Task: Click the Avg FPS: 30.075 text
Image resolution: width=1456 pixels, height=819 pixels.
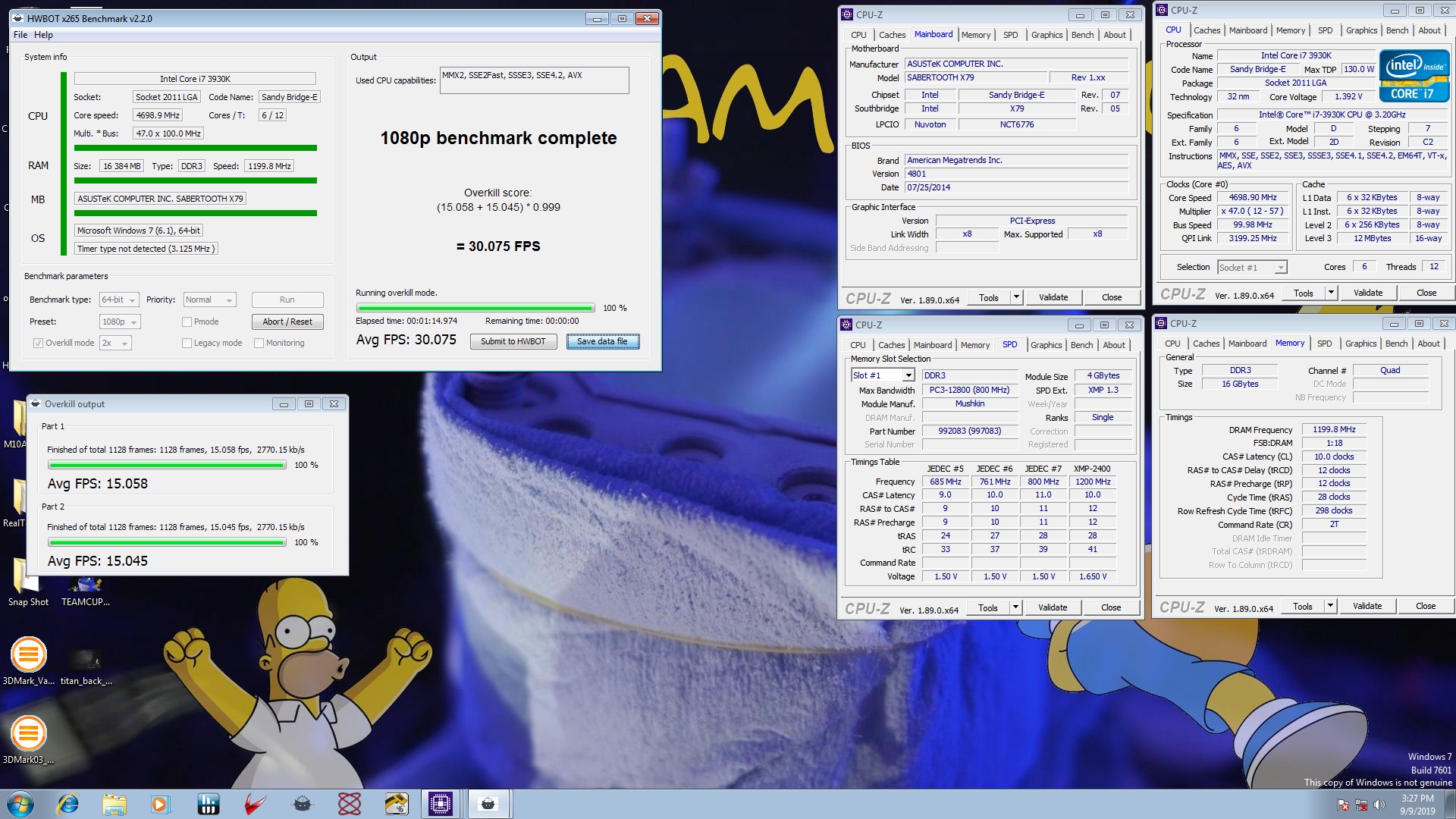Action: (406, 340)
